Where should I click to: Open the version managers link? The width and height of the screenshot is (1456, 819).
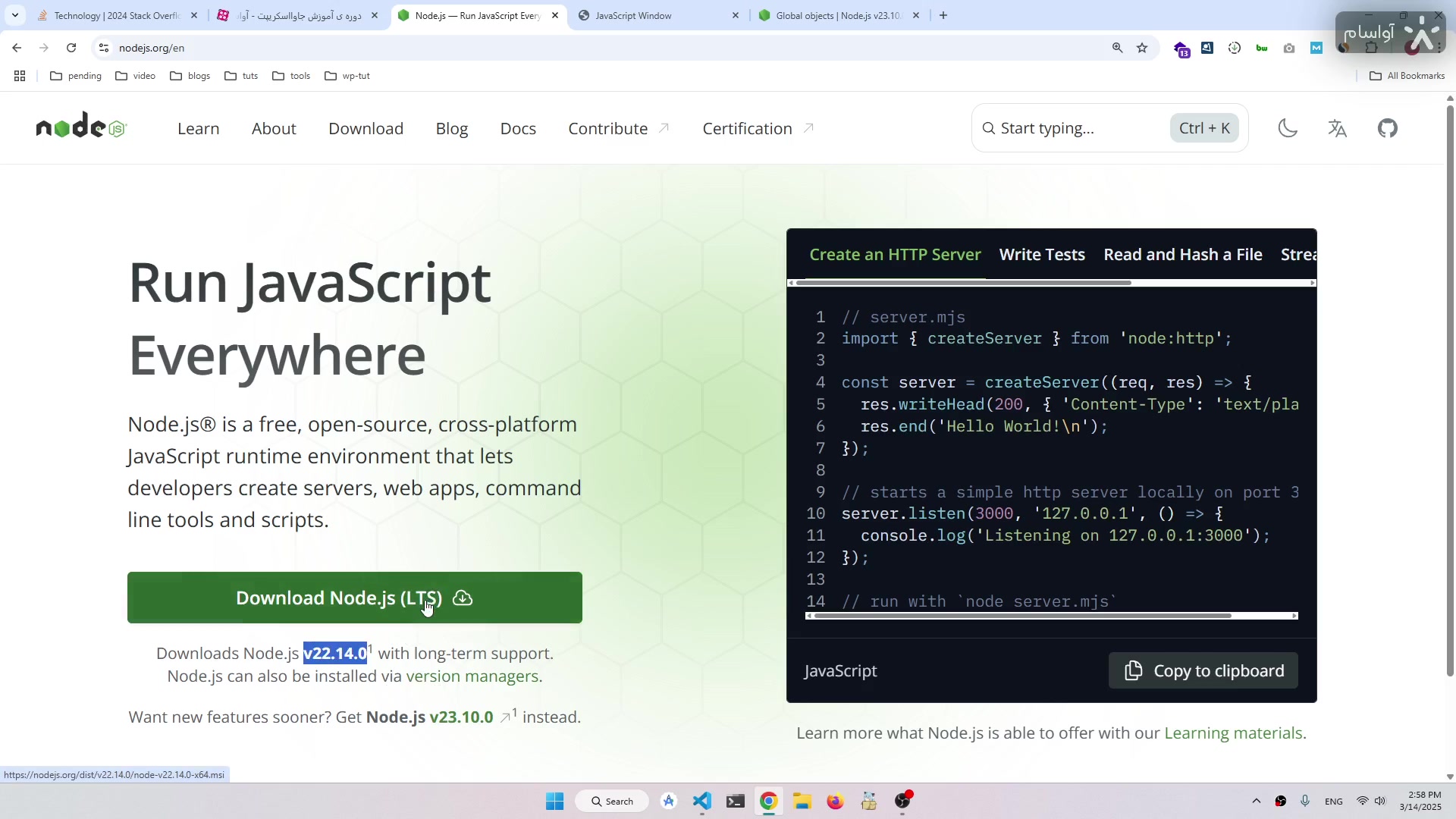(472, 676)
